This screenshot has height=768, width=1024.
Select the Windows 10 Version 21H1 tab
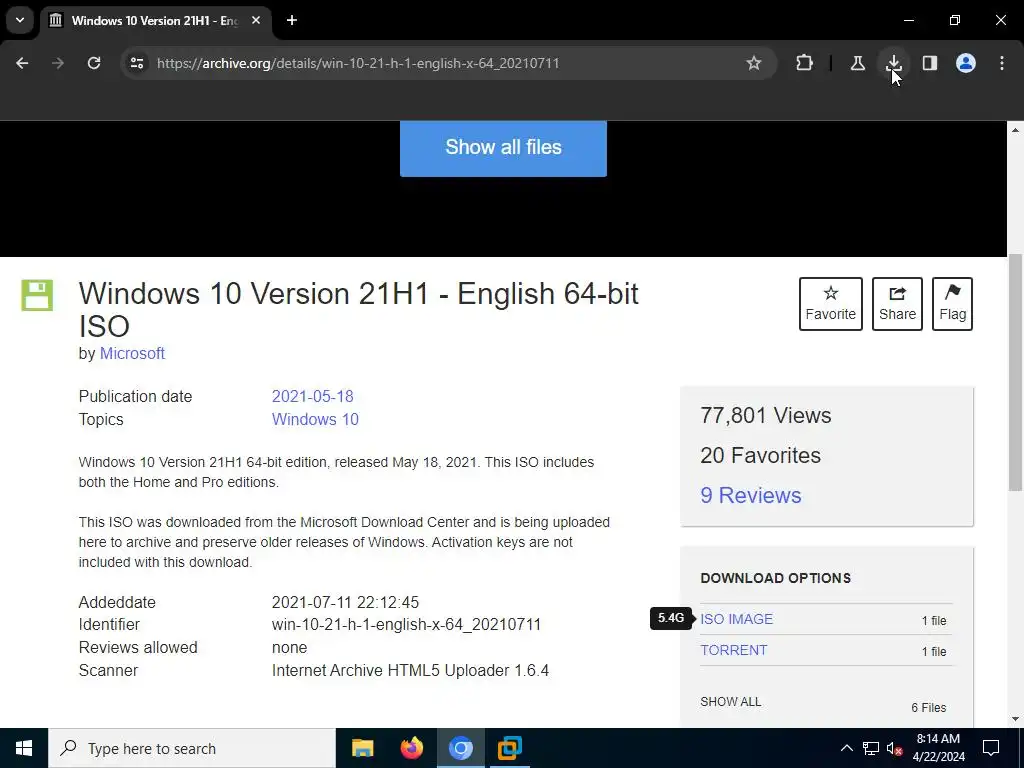click(x=155, y=21)
